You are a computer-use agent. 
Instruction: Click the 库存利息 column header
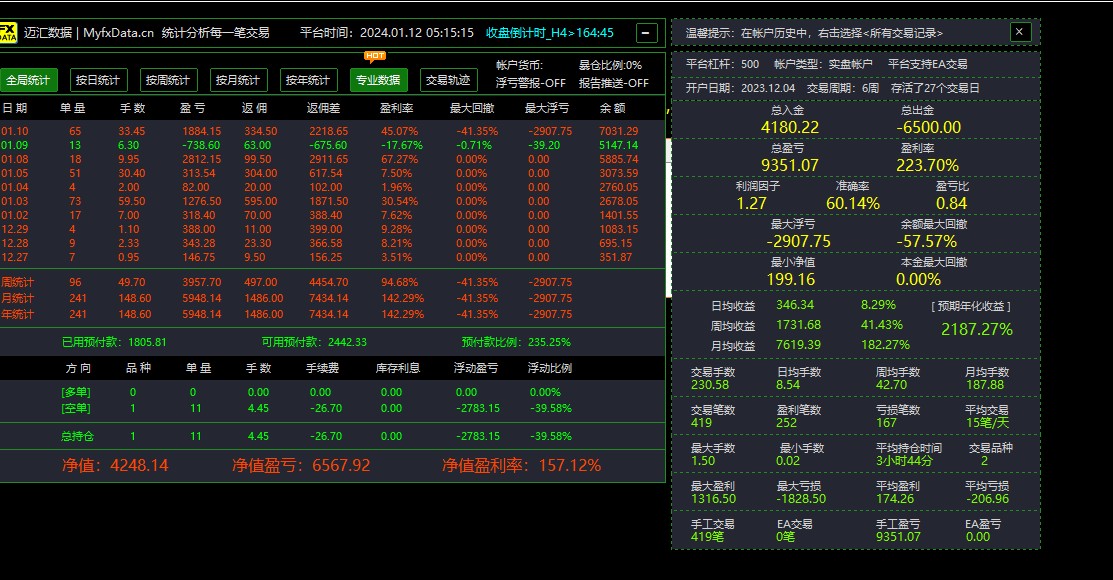pyautogui.click(x=398, y=368)
